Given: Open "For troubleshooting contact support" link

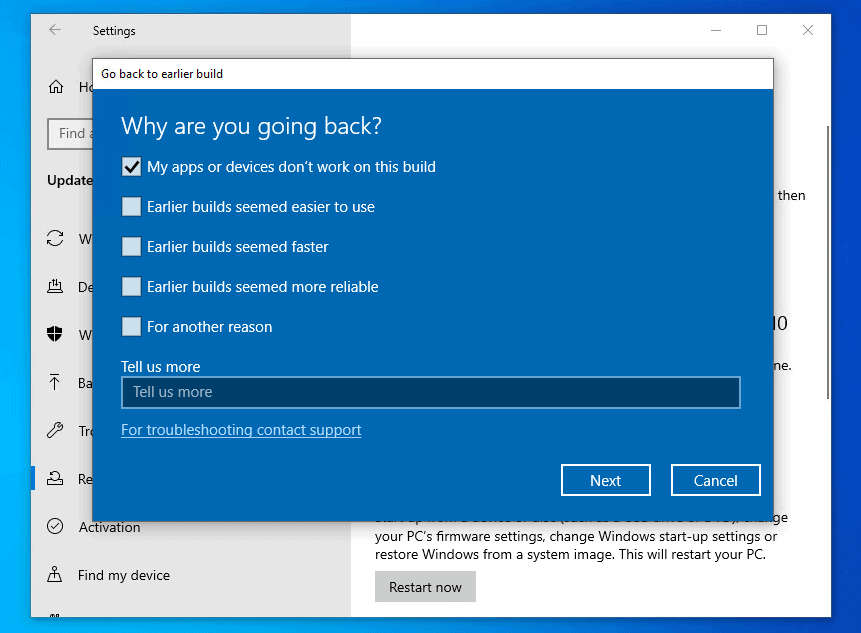Looking at the screenshot, I should (x=241, y=430).
